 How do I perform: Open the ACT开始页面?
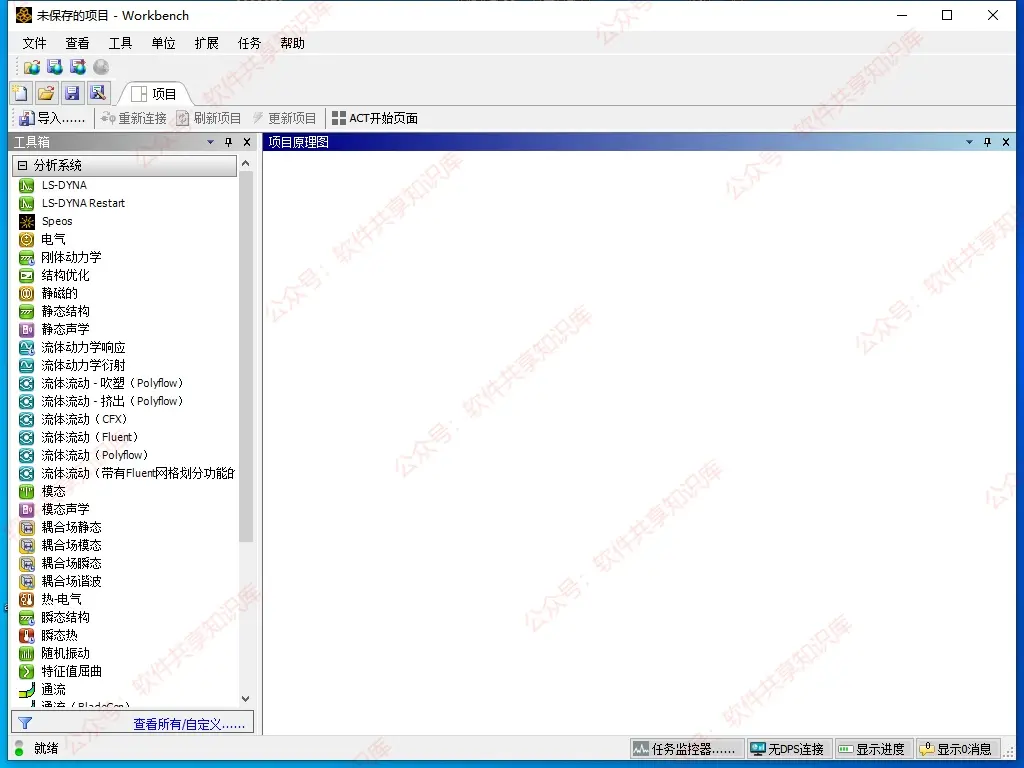[x=375, y=118]
